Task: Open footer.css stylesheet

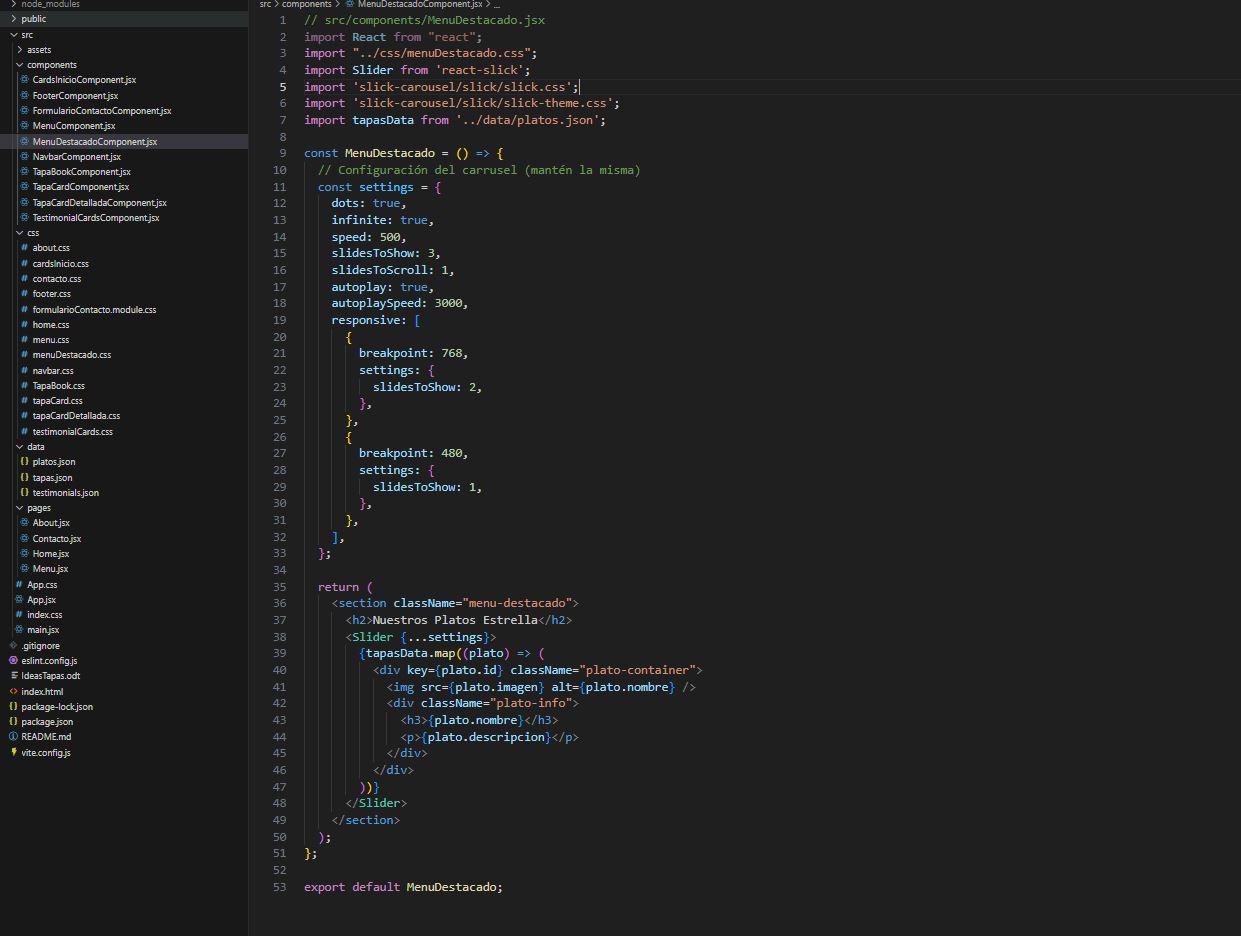Action: (x=52, y=294)
